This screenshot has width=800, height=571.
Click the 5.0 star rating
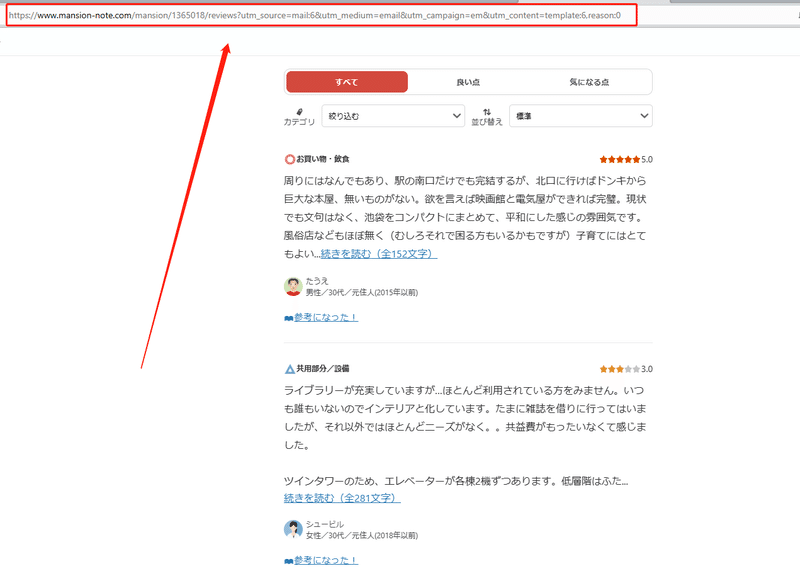[x=626, y=159]
